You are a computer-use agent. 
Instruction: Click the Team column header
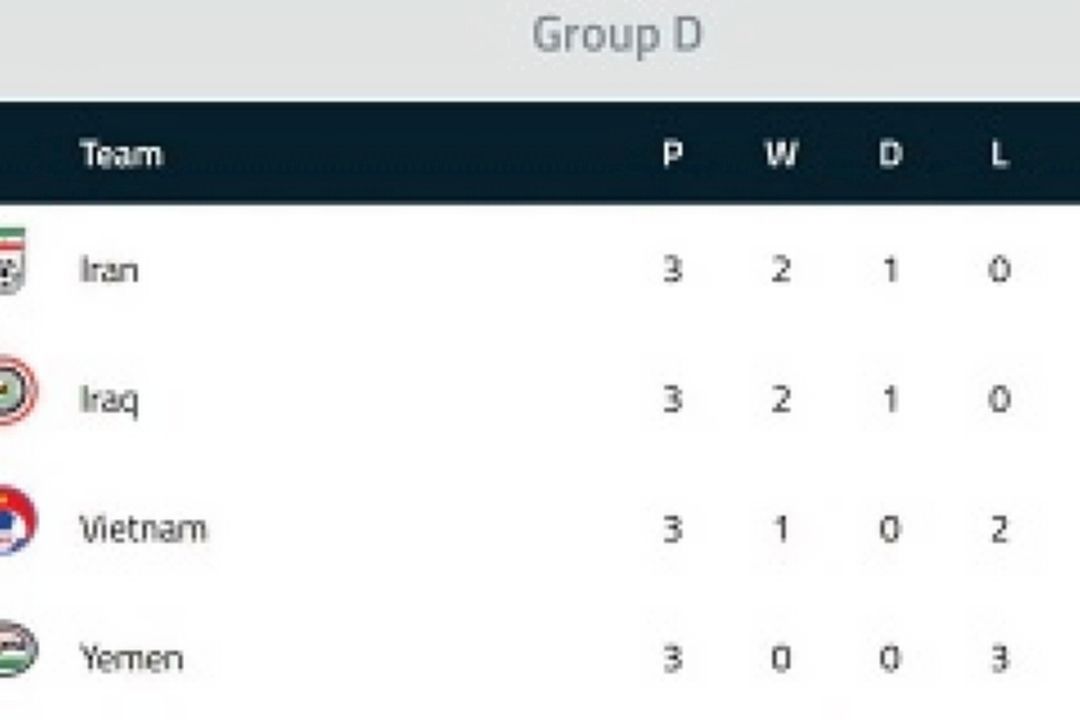pos(121,154)
